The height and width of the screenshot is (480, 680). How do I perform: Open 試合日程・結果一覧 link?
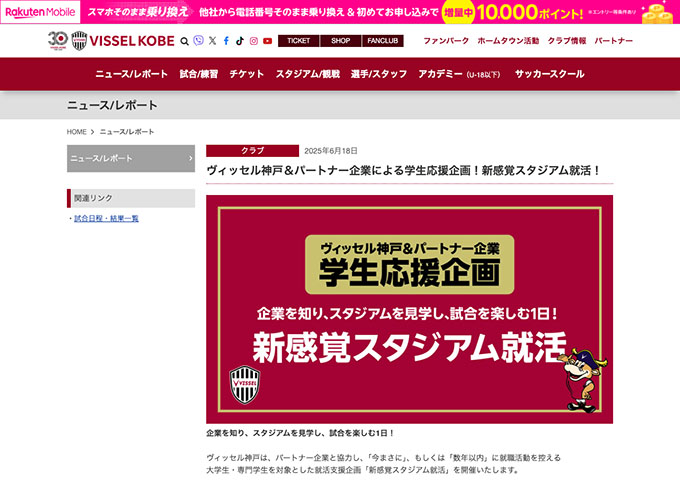pyautogui.click(x=106, y=219)
